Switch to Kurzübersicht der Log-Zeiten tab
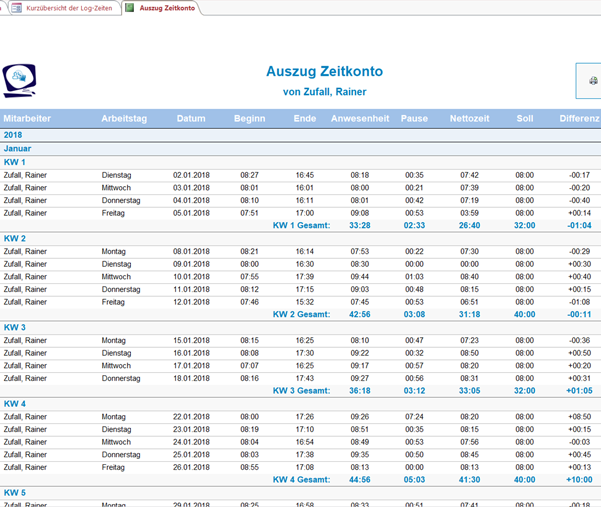The height and width of the screenshot is (507, 601). pos(64,8)
